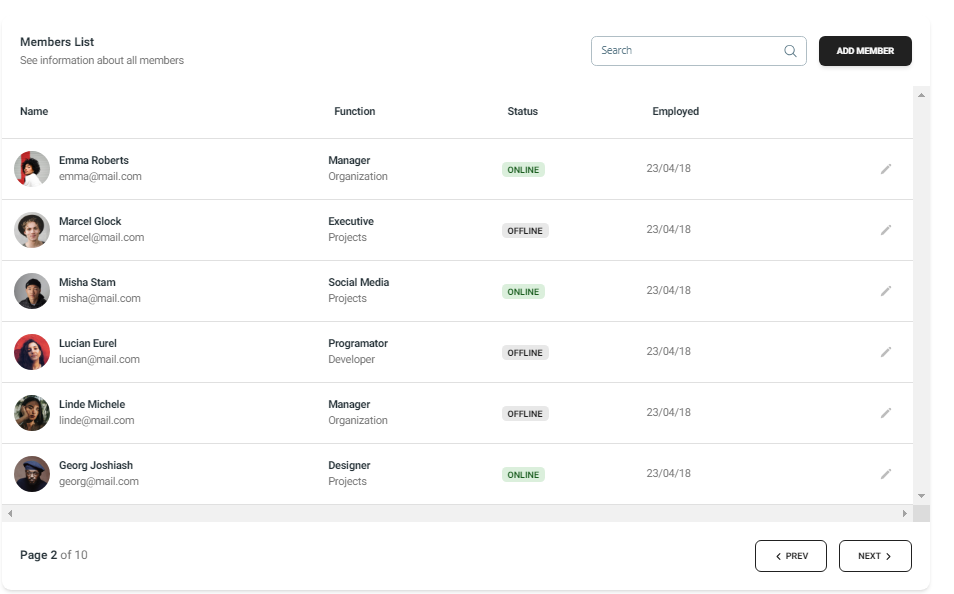Screen dimensions: 954x594
Task: Go to the next page with NEXT
Action: click(x=875, y=556)
